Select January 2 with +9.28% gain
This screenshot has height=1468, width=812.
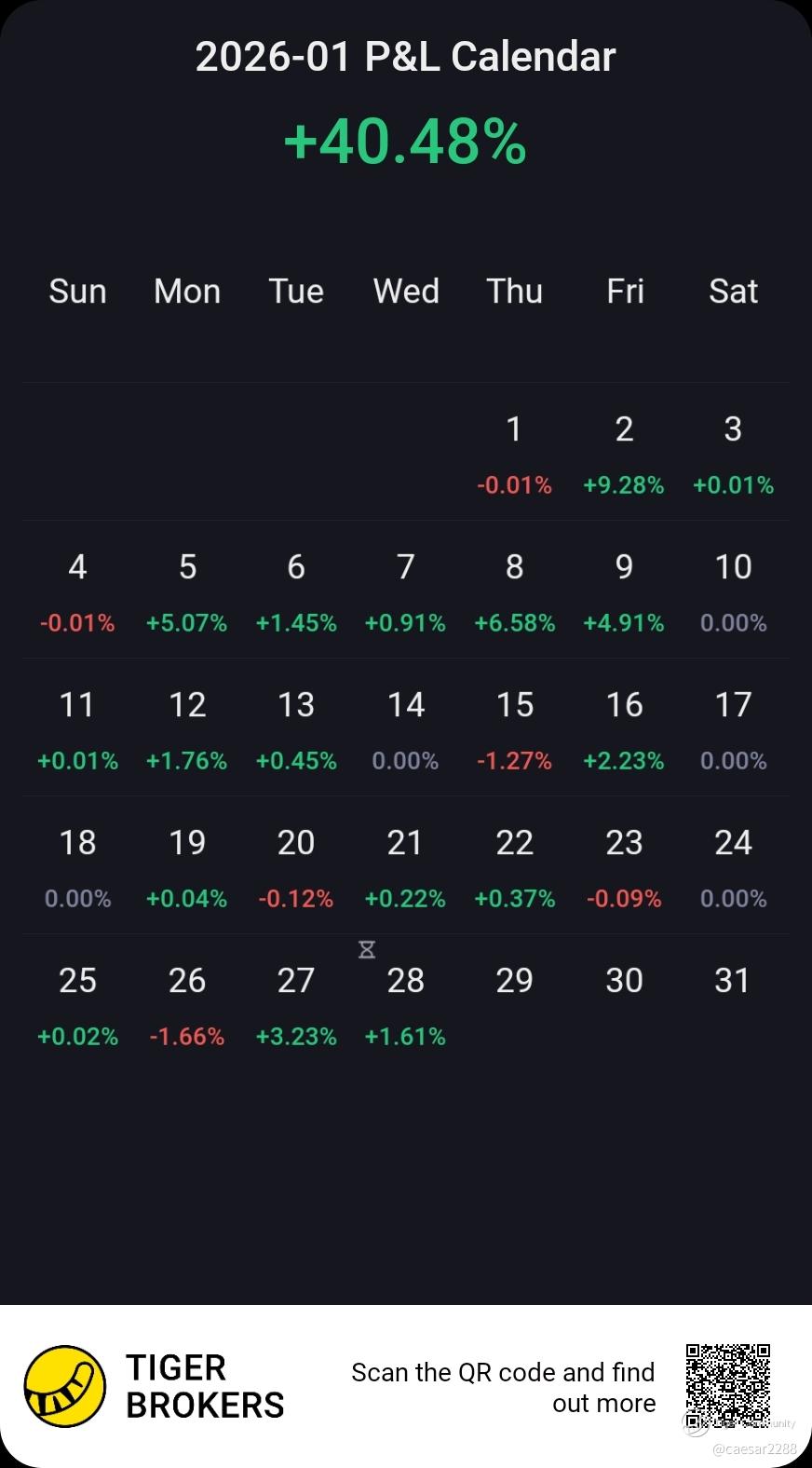coord(624,455)
